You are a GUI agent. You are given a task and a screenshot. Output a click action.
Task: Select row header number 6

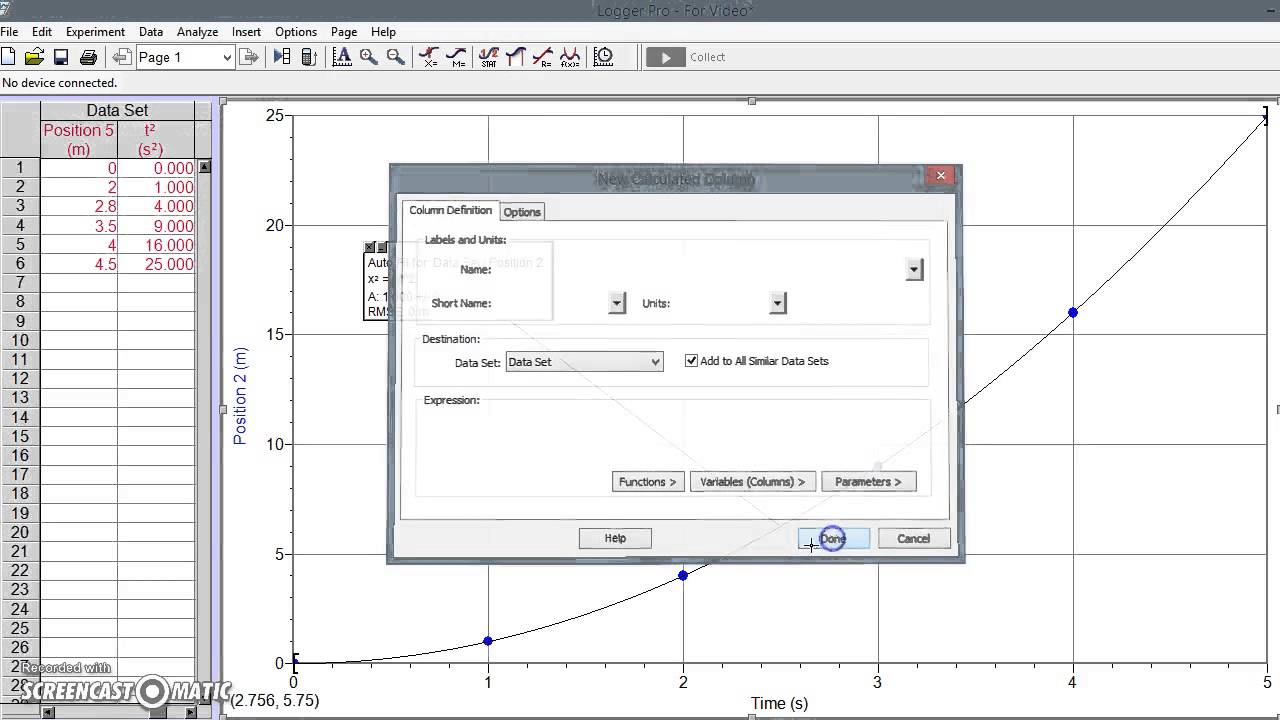[20, 264]
